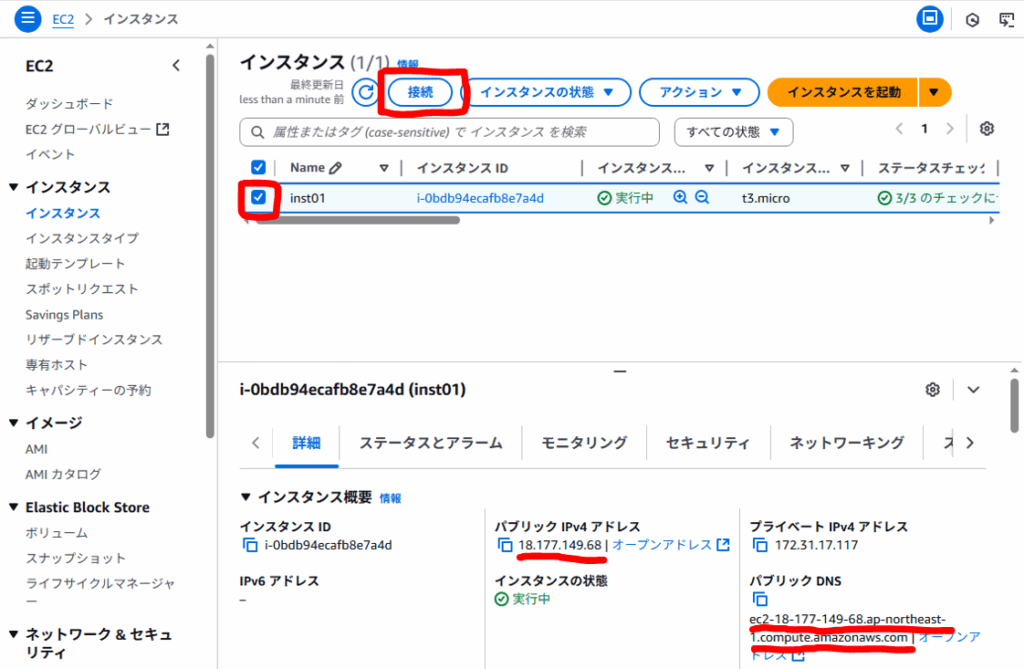Toggle the inst01 row checkbox
Image resolution: width=1024 pixels, height=669 pixels.
point(259,198)
